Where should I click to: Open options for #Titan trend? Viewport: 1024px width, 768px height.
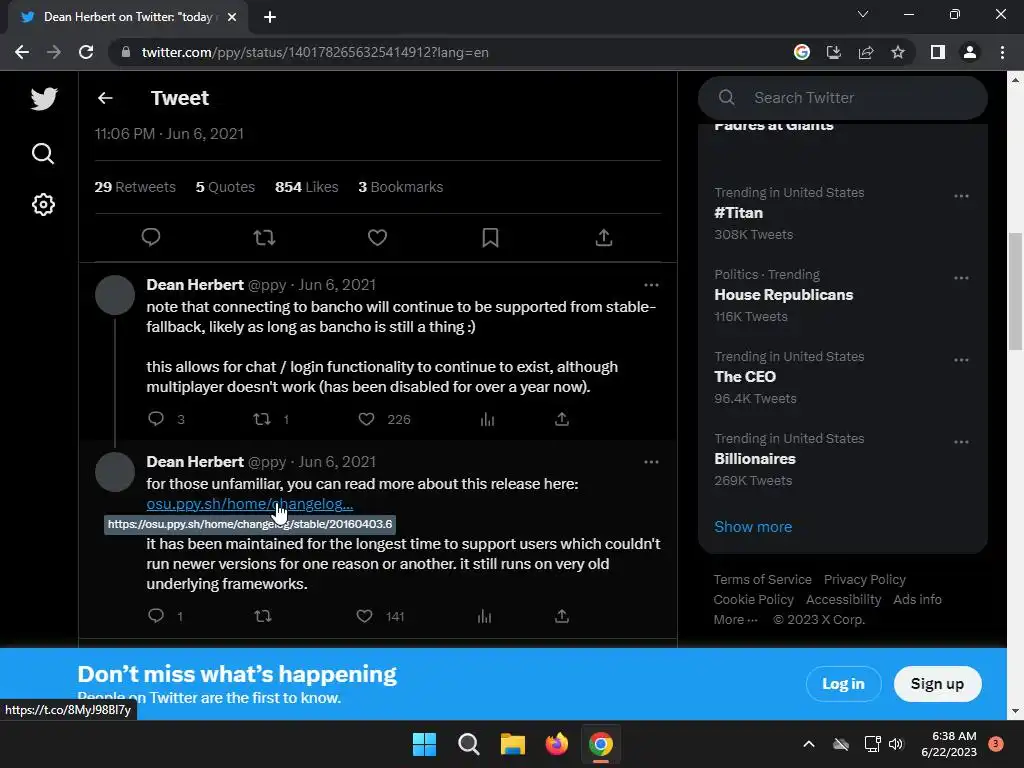point(961,196)
